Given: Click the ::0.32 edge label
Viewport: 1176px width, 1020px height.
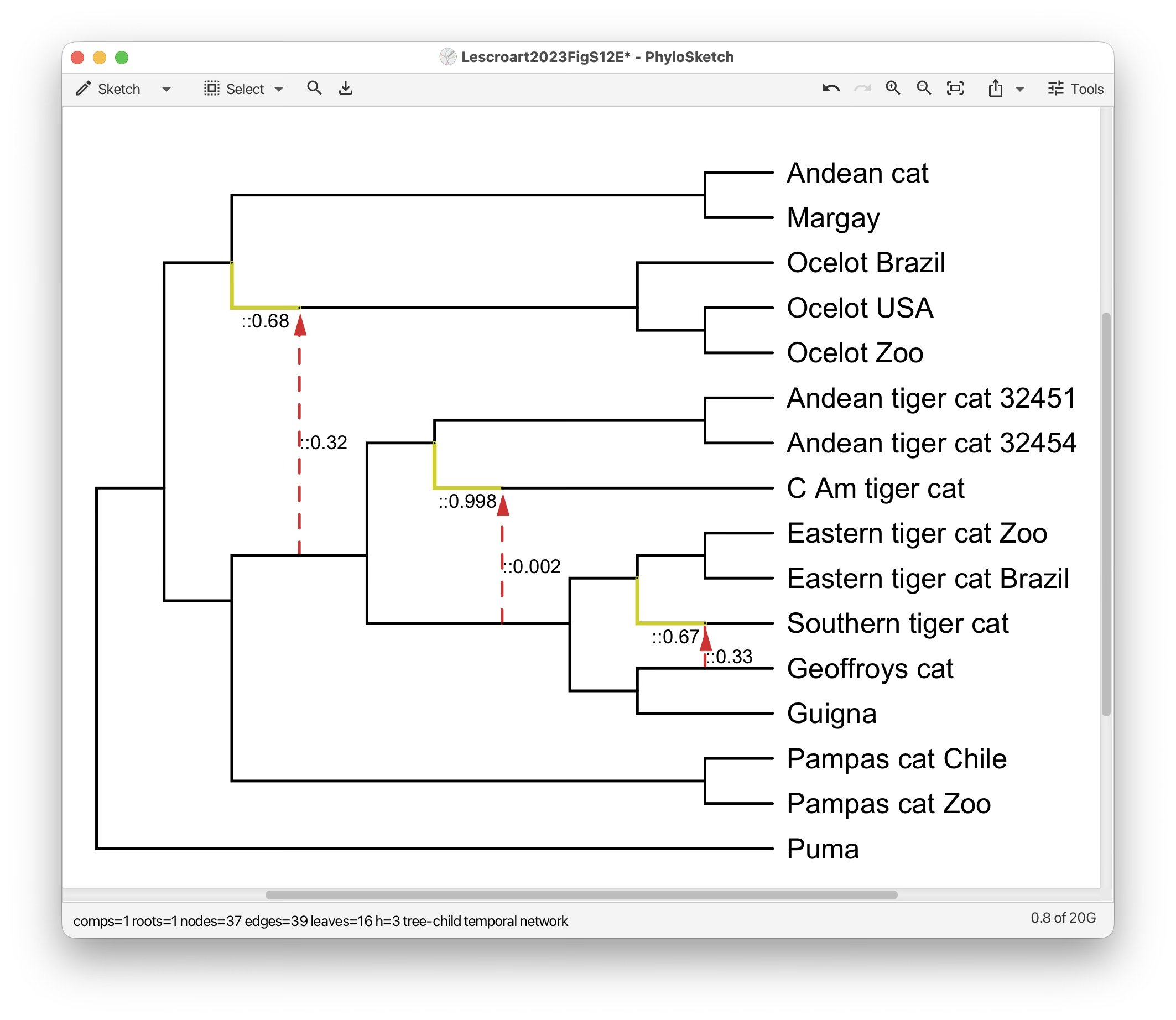Looking at the screenshot, I should tap(323, 443).
